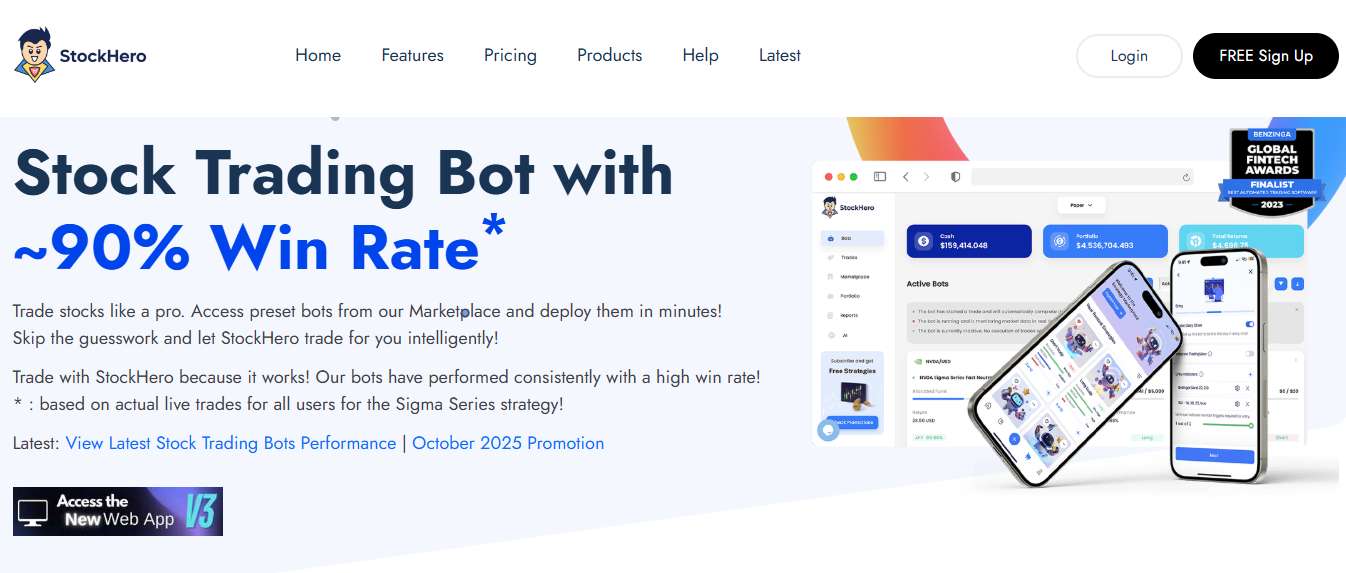The height and width of the screenshot is (573, 1346).
Task: Select Bots in the preview sidebar
Action: point(852,239)
